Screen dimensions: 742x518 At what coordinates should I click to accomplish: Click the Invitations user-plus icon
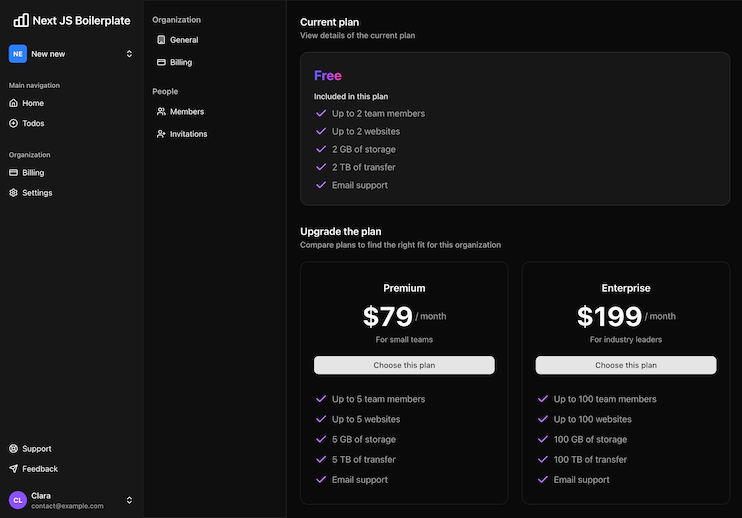tap(161, 134)
